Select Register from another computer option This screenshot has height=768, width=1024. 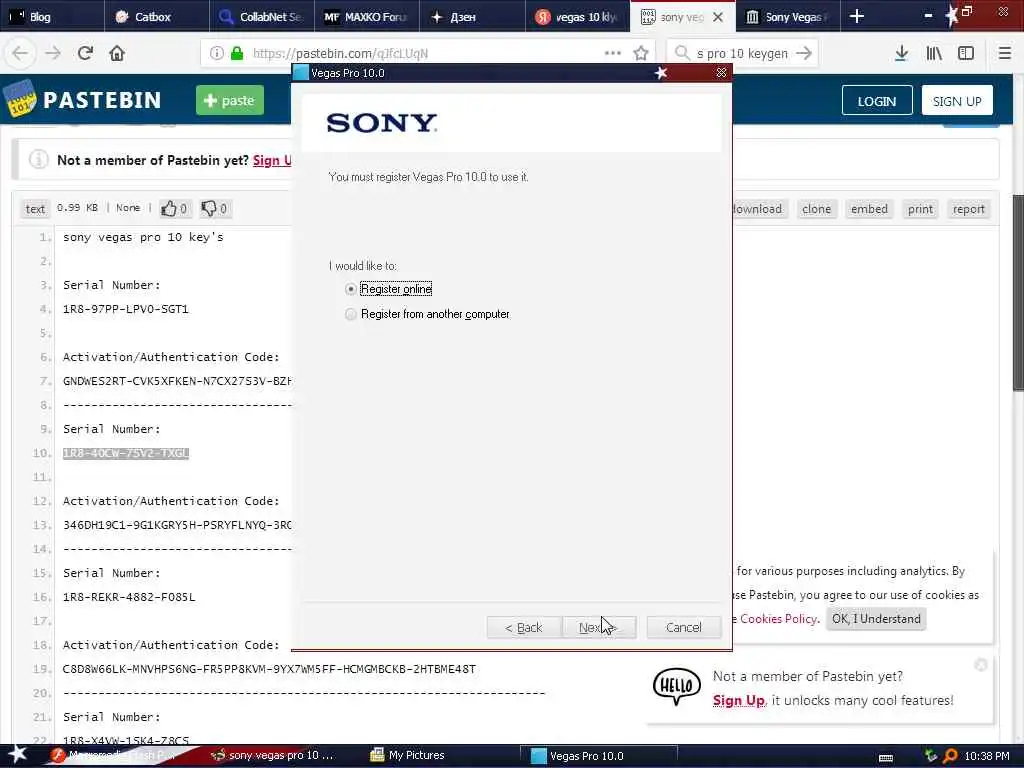(x=351, y=314)
